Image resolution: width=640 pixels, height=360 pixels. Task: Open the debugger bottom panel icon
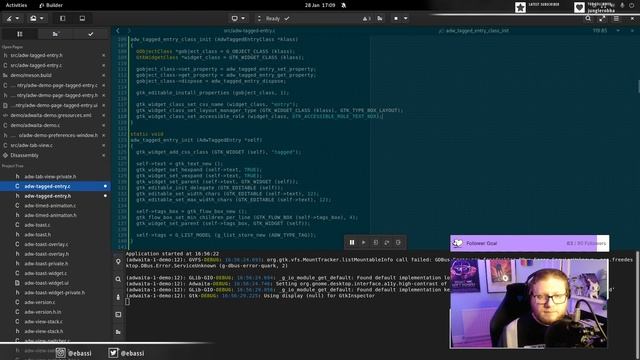pos(118,297)
